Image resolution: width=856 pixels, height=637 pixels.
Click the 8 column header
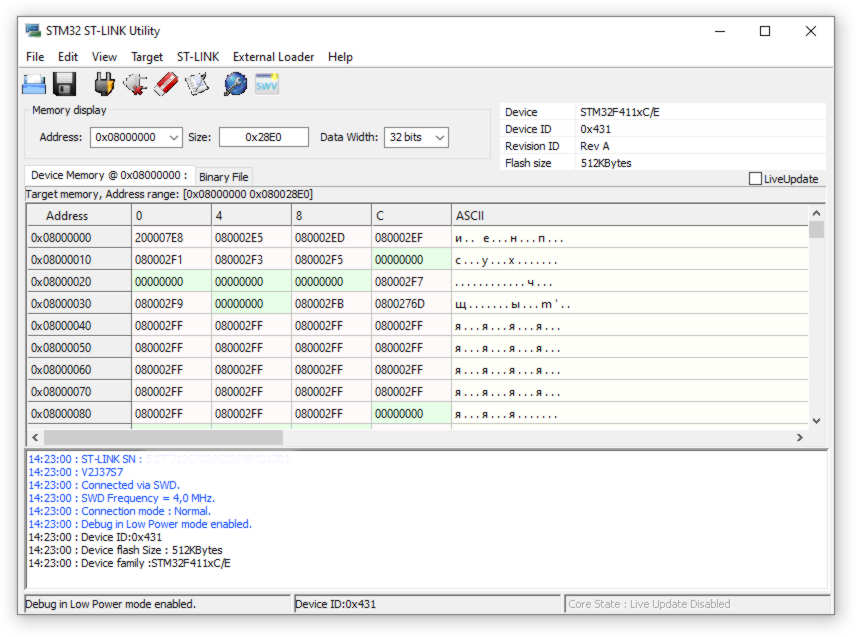331,216
